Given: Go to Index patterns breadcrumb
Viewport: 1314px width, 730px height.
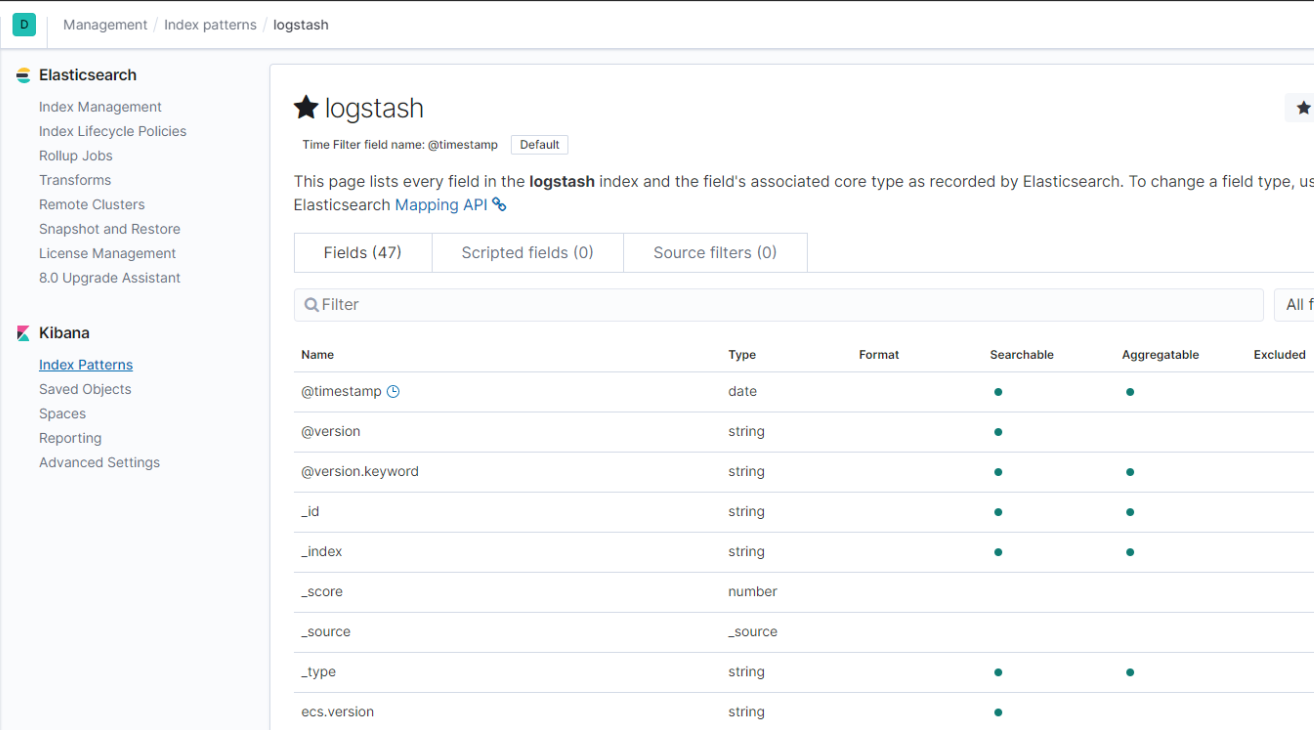Looking at the screenshot, I should pyautogui.click(x=210, y=25).
